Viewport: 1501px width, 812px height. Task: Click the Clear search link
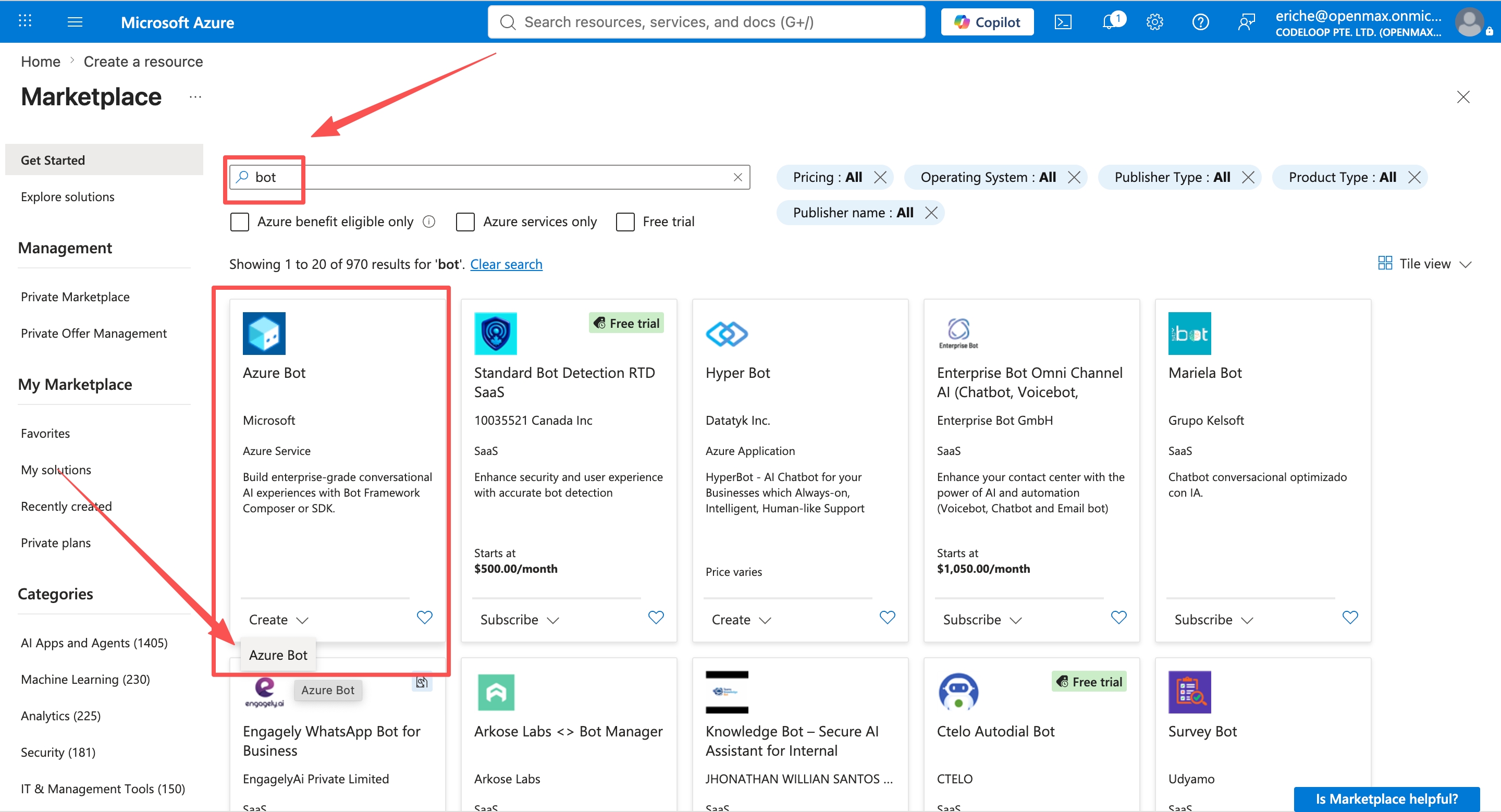[506, 264]
